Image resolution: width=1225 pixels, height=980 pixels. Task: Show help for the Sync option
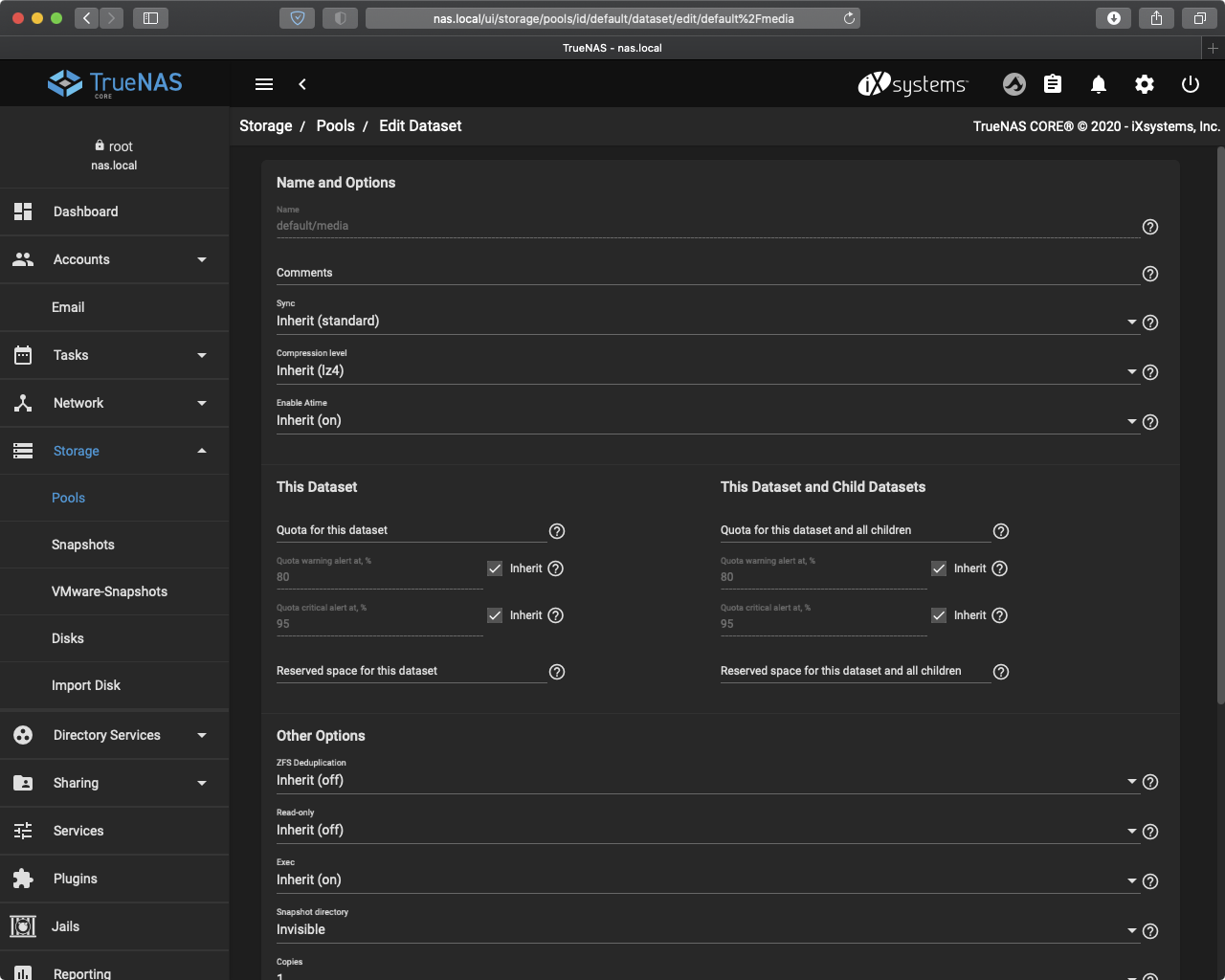pos(1150,323)
